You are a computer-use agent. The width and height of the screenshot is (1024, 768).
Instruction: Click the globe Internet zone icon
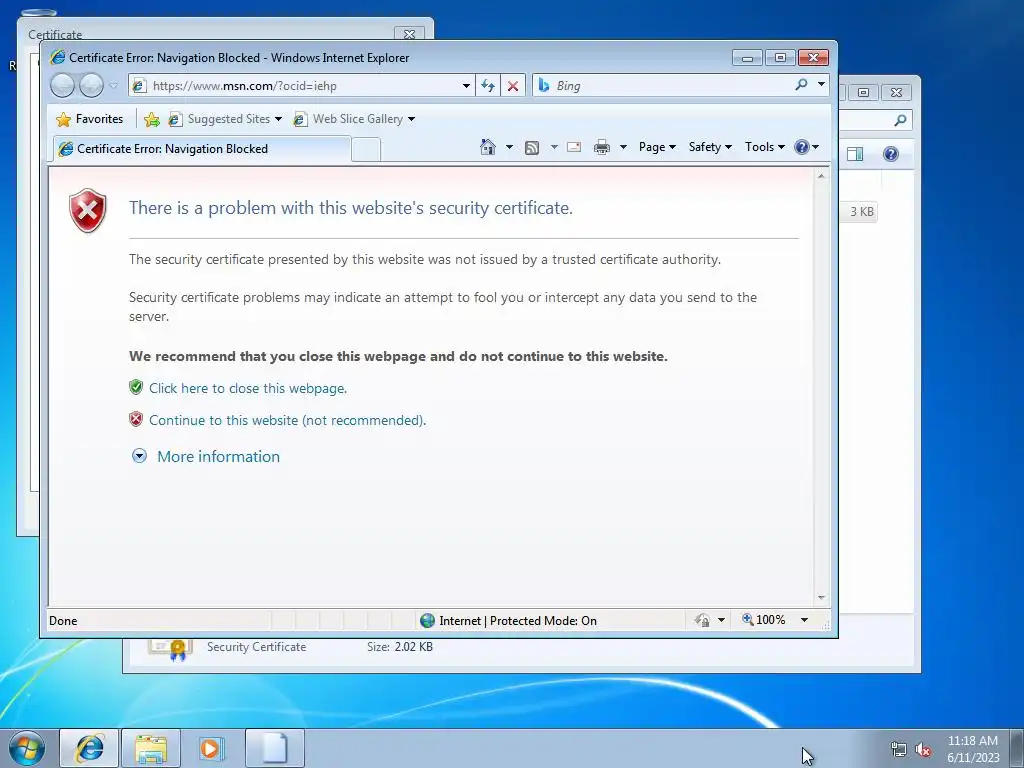[x=428, y=620]
